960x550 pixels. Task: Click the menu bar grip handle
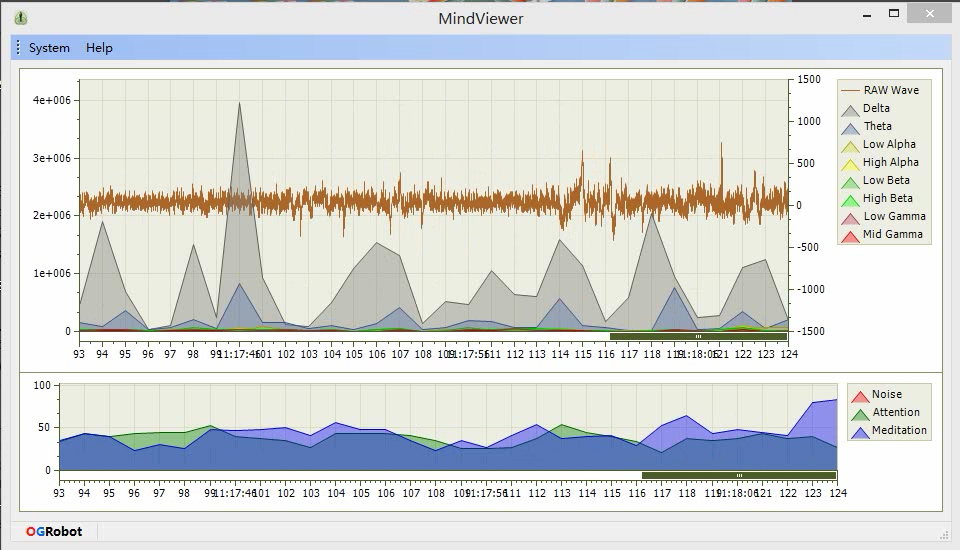(18, 48)
